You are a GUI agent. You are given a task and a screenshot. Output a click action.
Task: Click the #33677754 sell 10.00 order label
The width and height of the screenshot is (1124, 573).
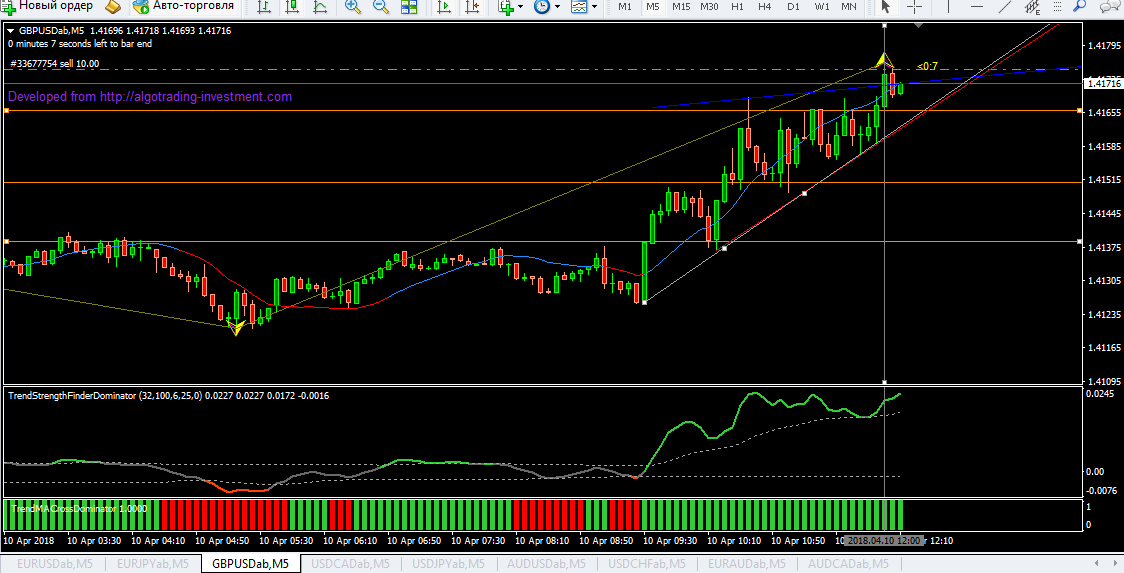click(54, 64)
